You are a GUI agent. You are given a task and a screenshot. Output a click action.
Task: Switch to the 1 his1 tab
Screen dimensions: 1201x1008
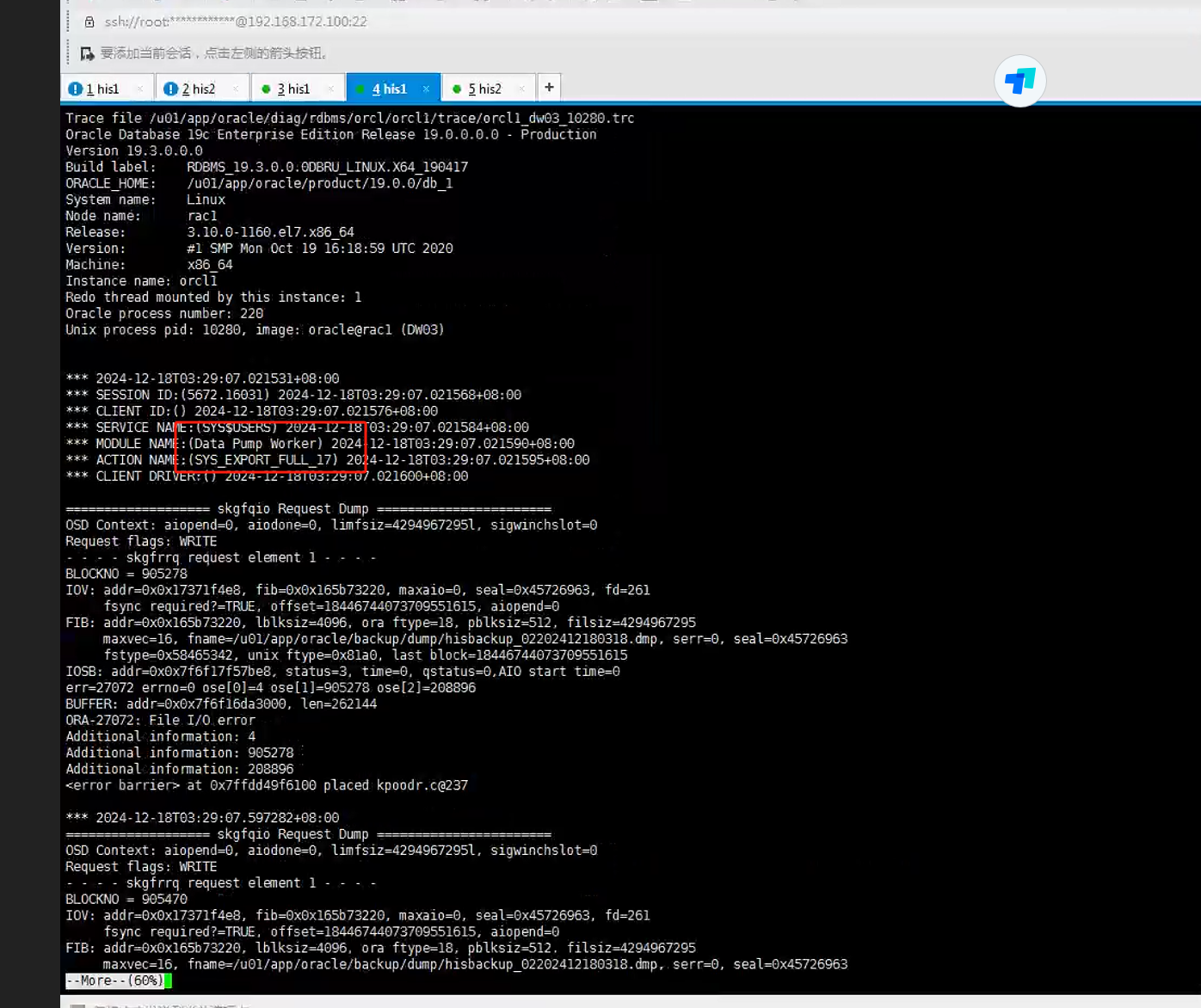pos(108,88)
